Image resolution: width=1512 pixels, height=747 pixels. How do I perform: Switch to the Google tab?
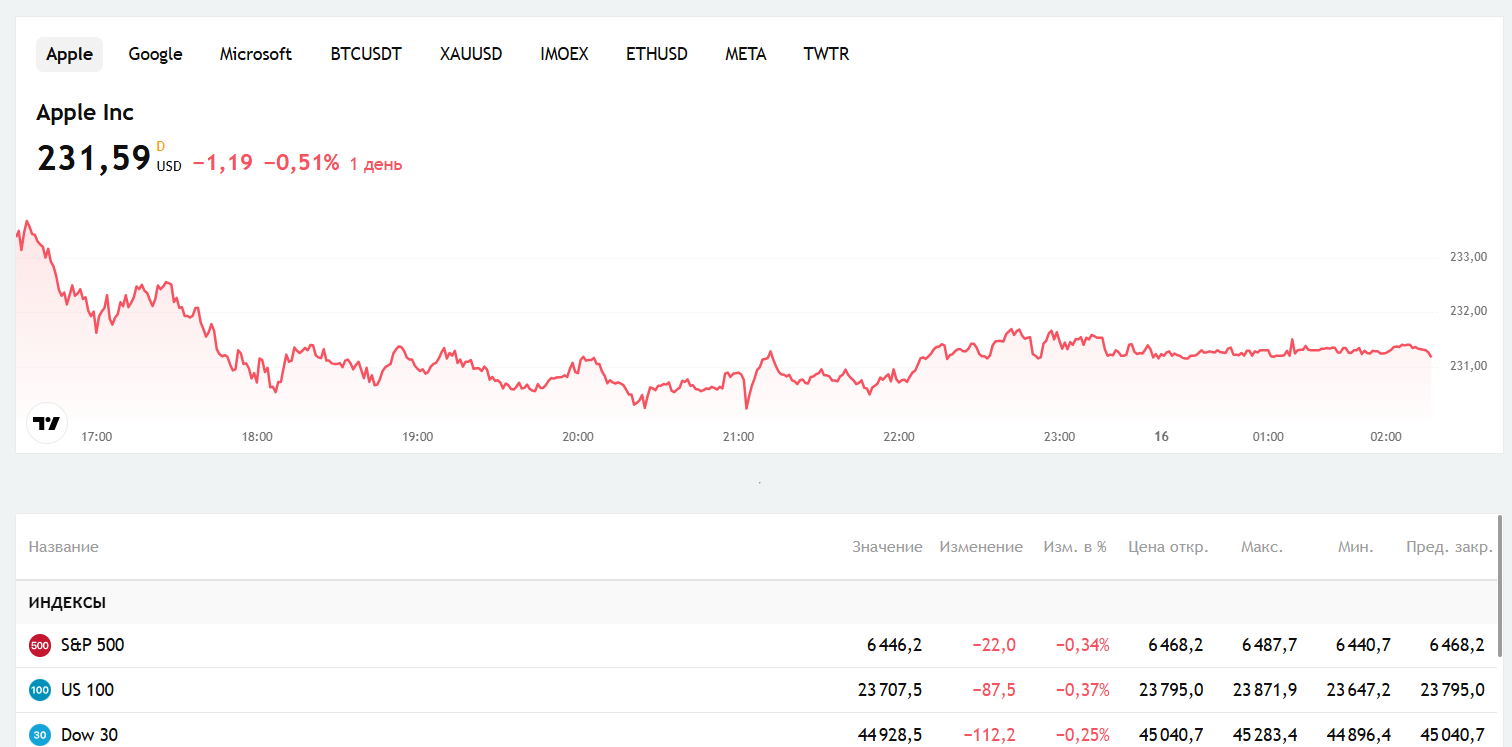coord(155,54)
